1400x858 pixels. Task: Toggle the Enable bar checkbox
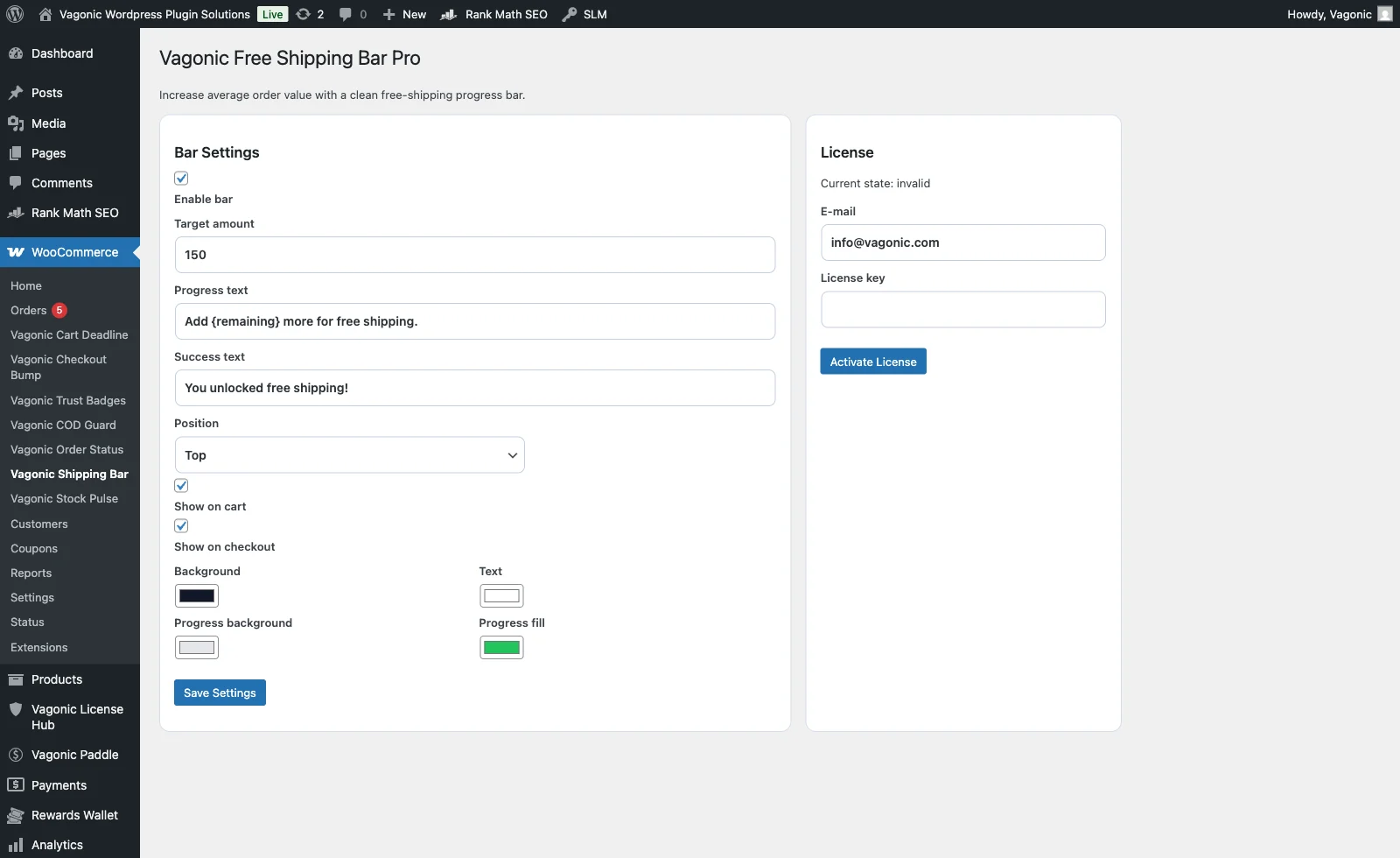tap(181, 178)
